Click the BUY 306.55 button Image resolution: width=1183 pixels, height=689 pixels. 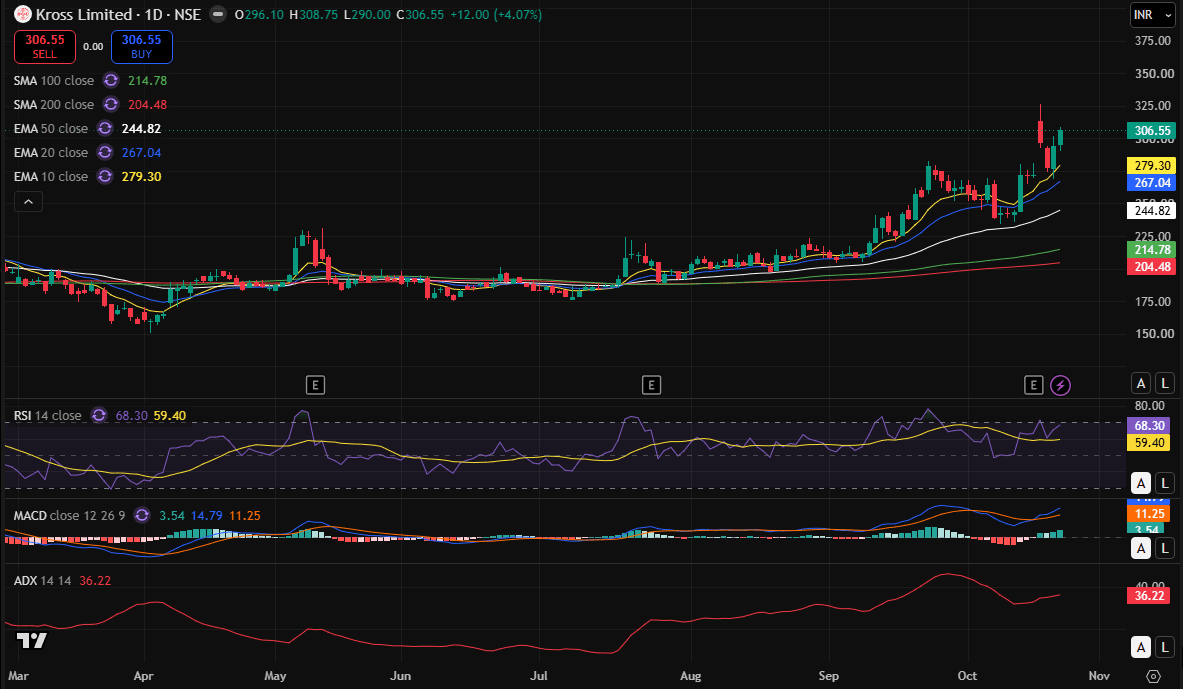coord(142,47)
